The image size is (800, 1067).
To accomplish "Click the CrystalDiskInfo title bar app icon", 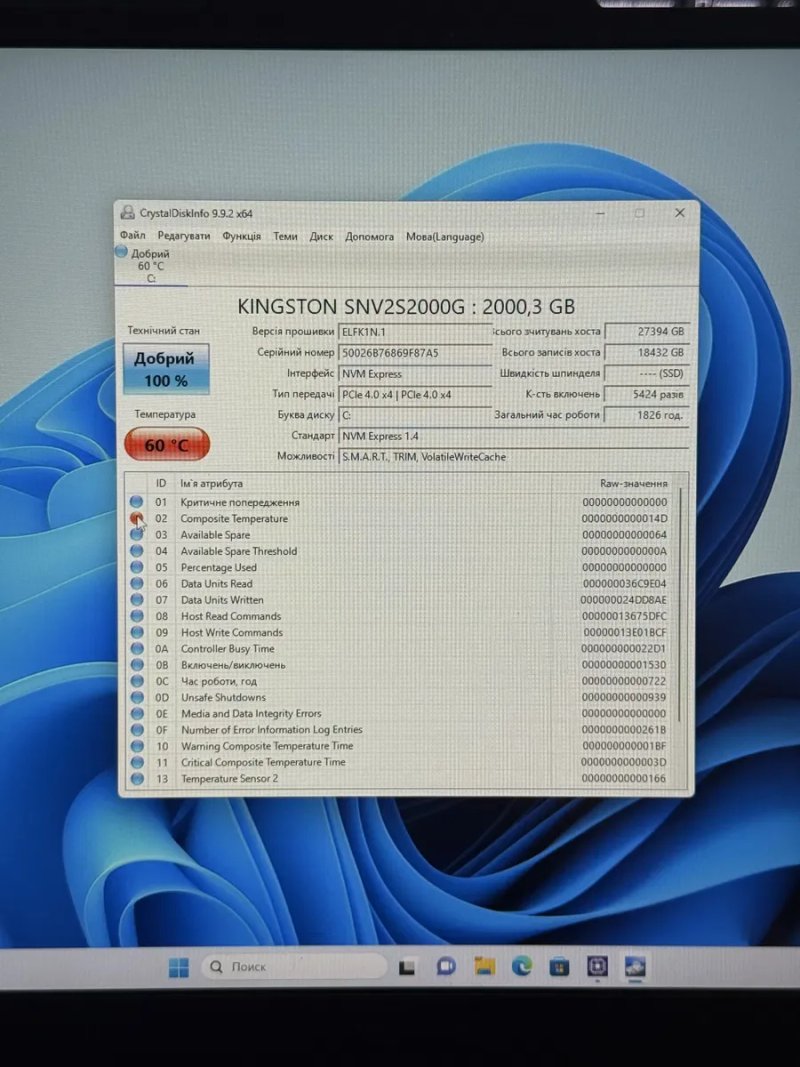I will click(x=127, y=212).
